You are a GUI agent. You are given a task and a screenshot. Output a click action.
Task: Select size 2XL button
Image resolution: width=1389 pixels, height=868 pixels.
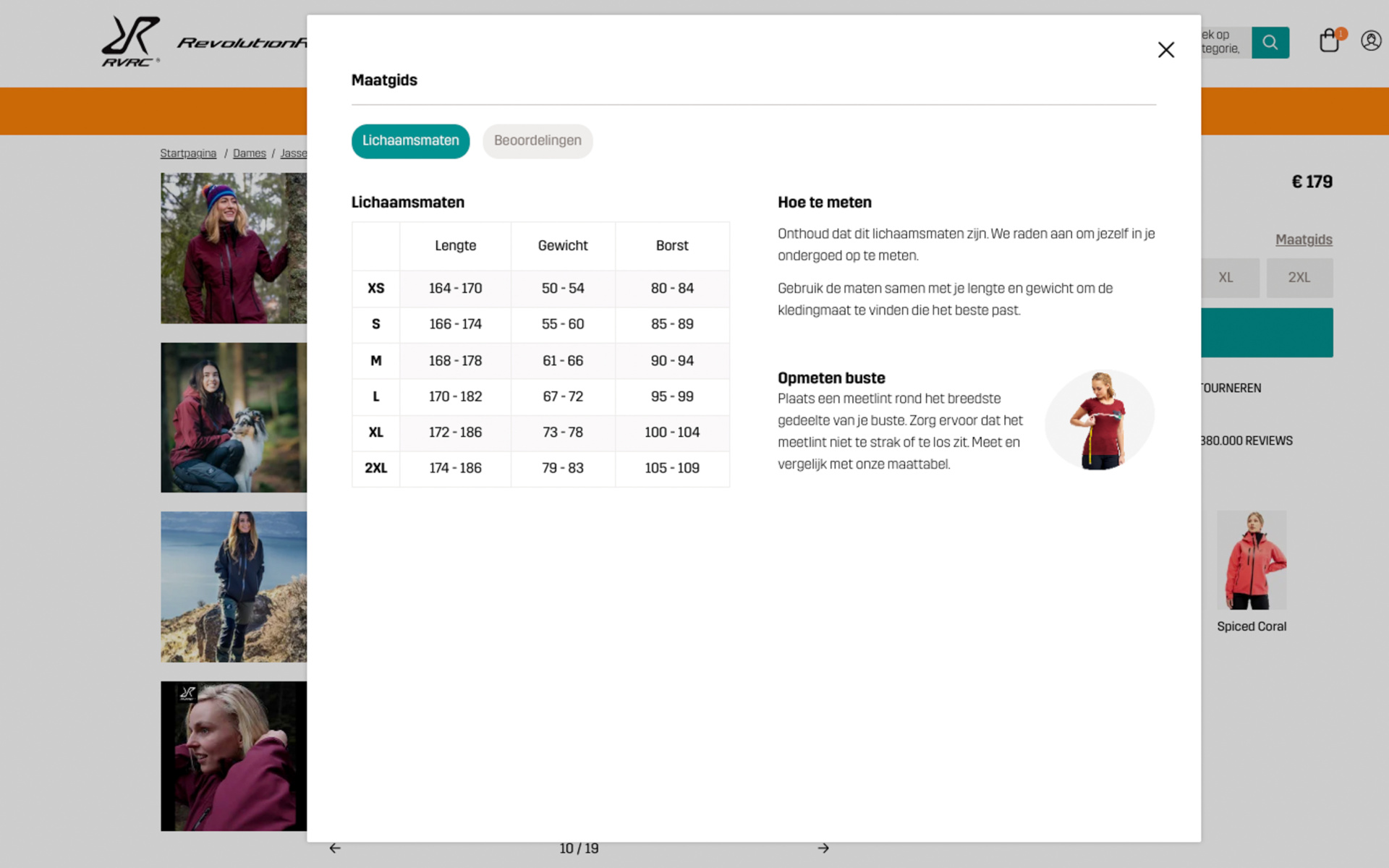(1299, 278)
